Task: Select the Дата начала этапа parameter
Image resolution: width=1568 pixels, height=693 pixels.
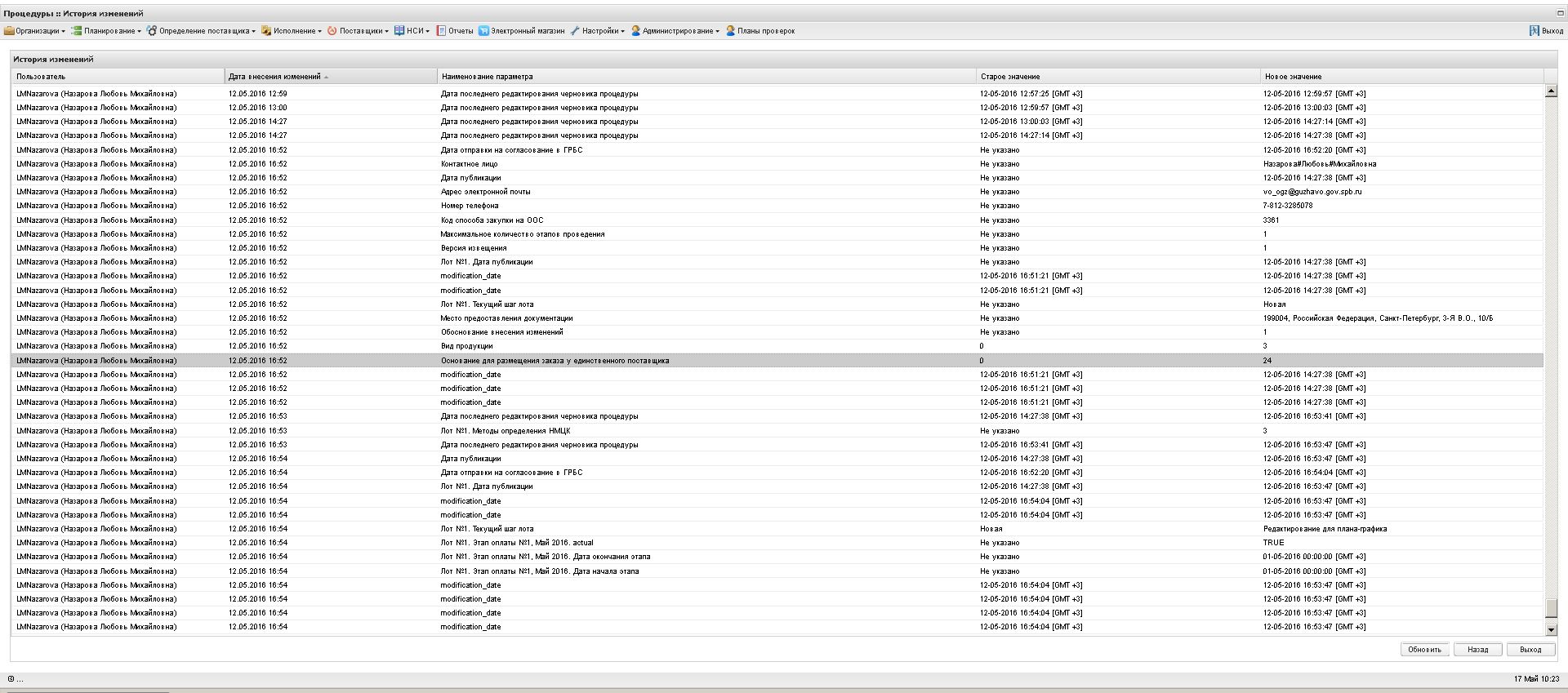Action: (540, 571)
